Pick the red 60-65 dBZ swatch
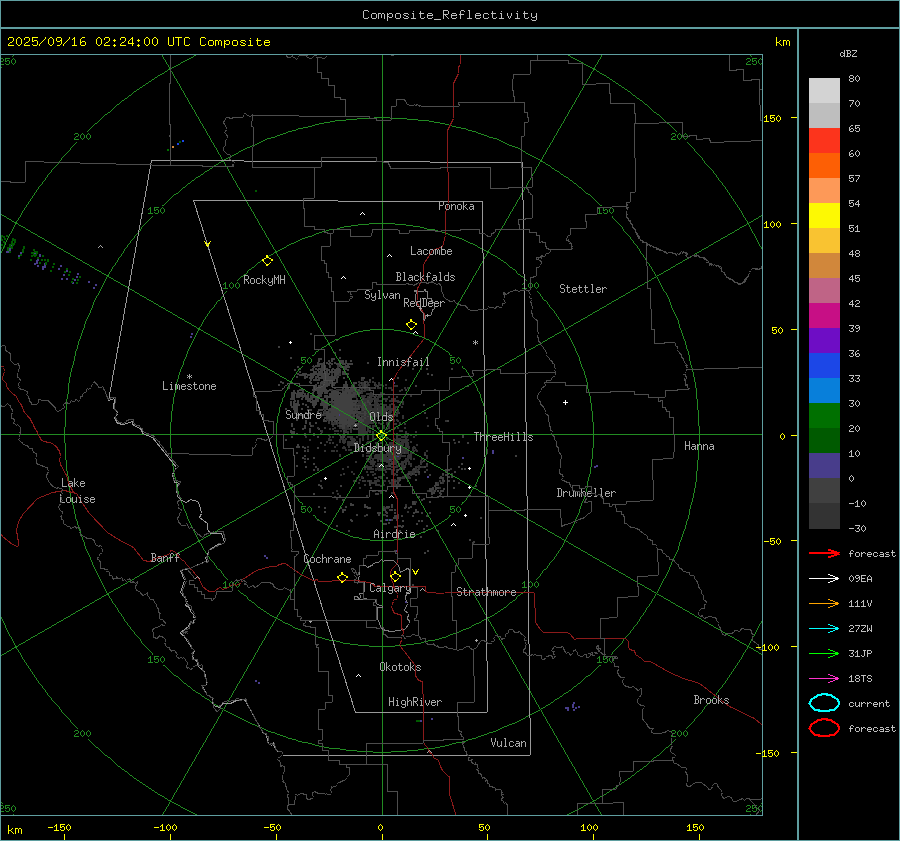 [x=824, y=141]
